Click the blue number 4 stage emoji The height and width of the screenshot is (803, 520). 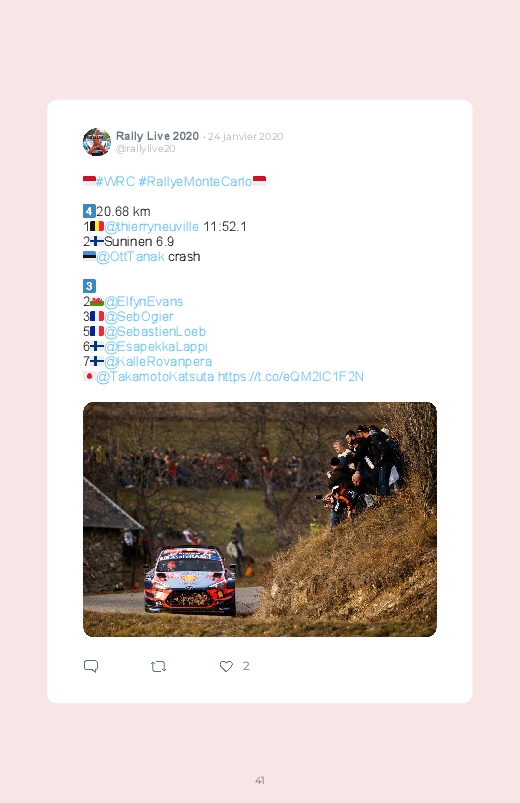(89, 211)
